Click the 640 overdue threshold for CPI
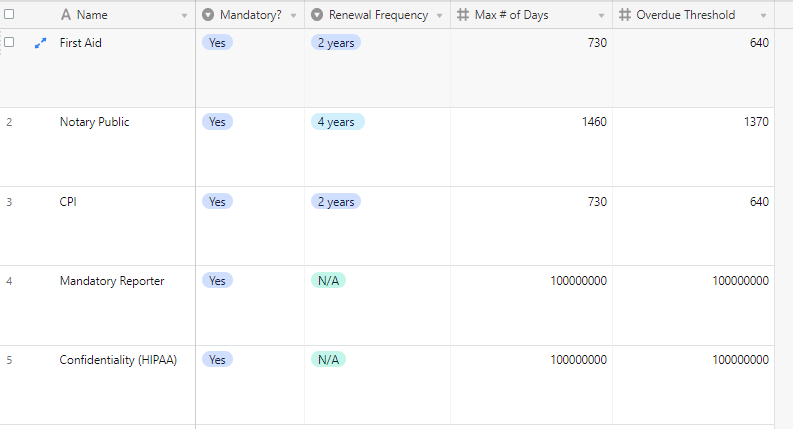Screen dimensions: 793x429 click(693, 226)
